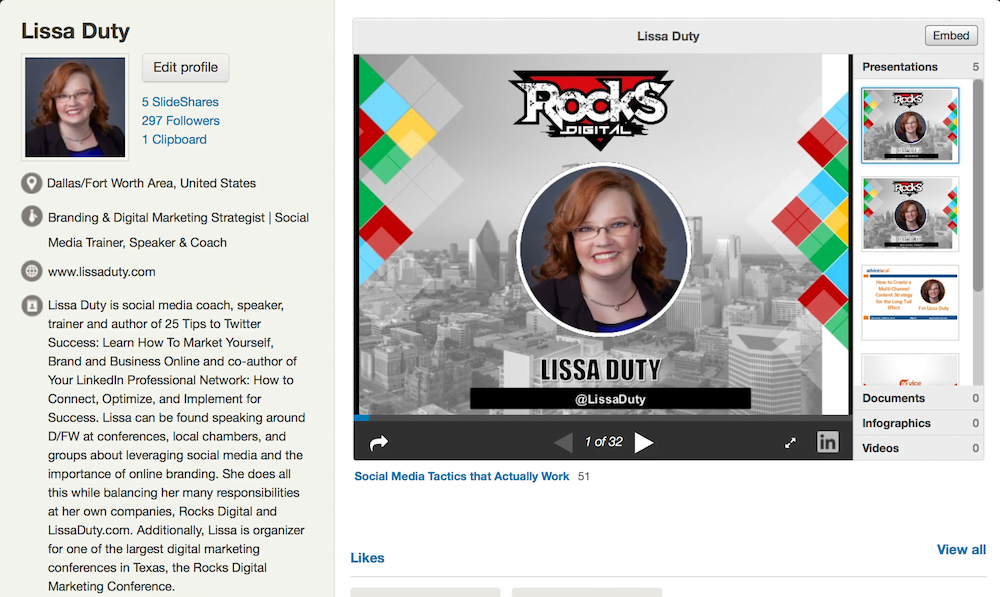Image resolution: width=1000 pixels, height=597 pixels.
Task: Select the Infographics section
Action: (918, 423)
